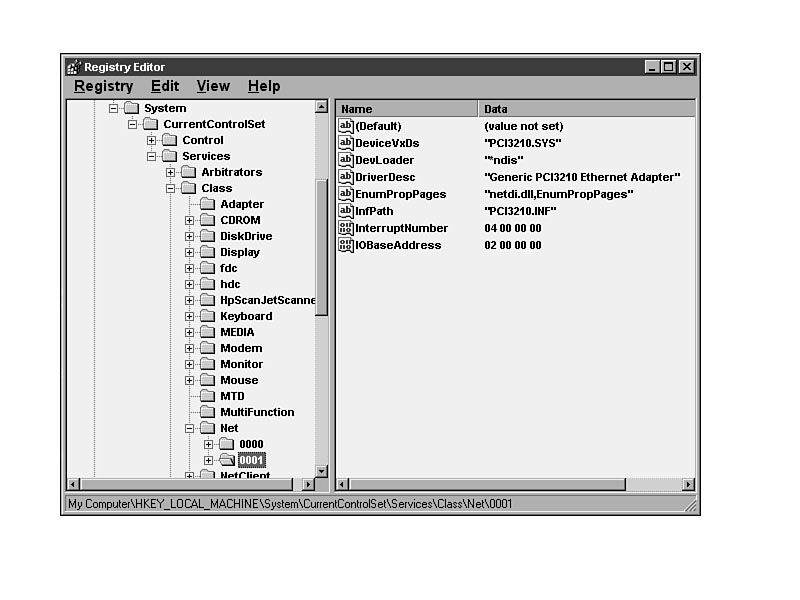The width and height of the screenshot is (800, 600).
Task: Collapse the Class key
Action: tap(170, 188)
